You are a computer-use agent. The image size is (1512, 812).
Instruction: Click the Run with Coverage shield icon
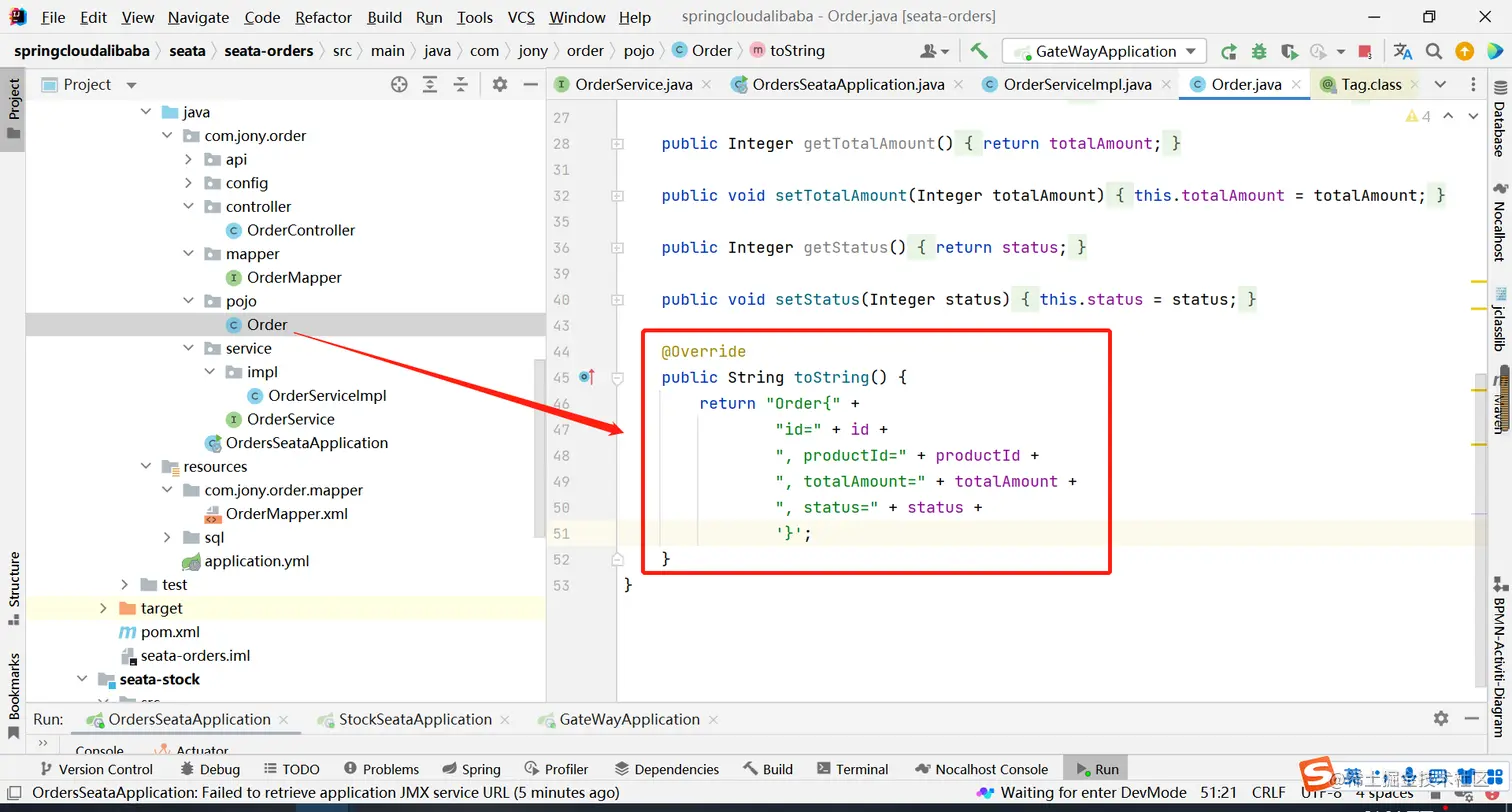tap(1289, 51)
